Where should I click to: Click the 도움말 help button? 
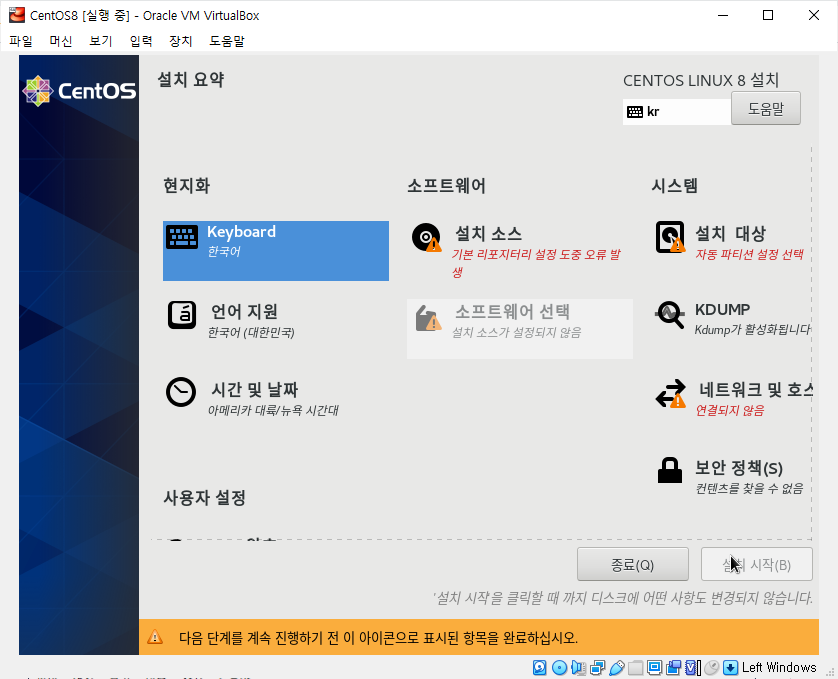point(765,109)
